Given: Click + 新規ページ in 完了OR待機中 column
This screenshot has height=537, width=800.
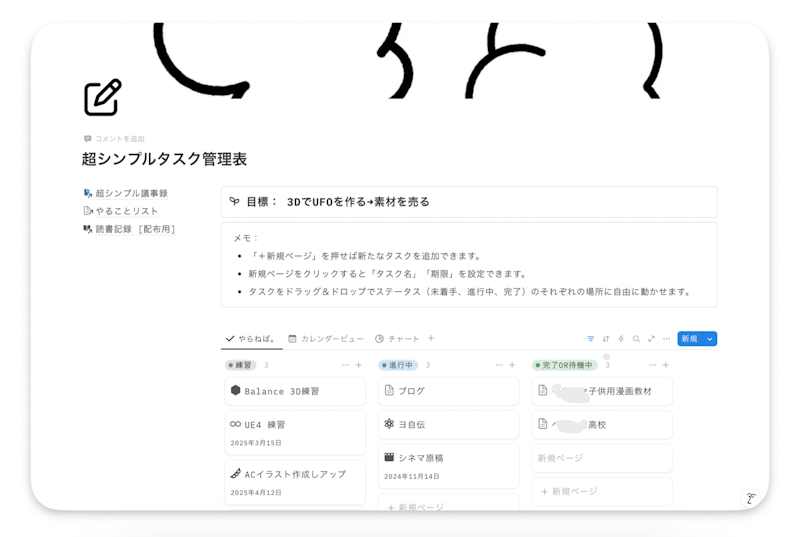Looking at the screenshot, I should click(602, 492).
